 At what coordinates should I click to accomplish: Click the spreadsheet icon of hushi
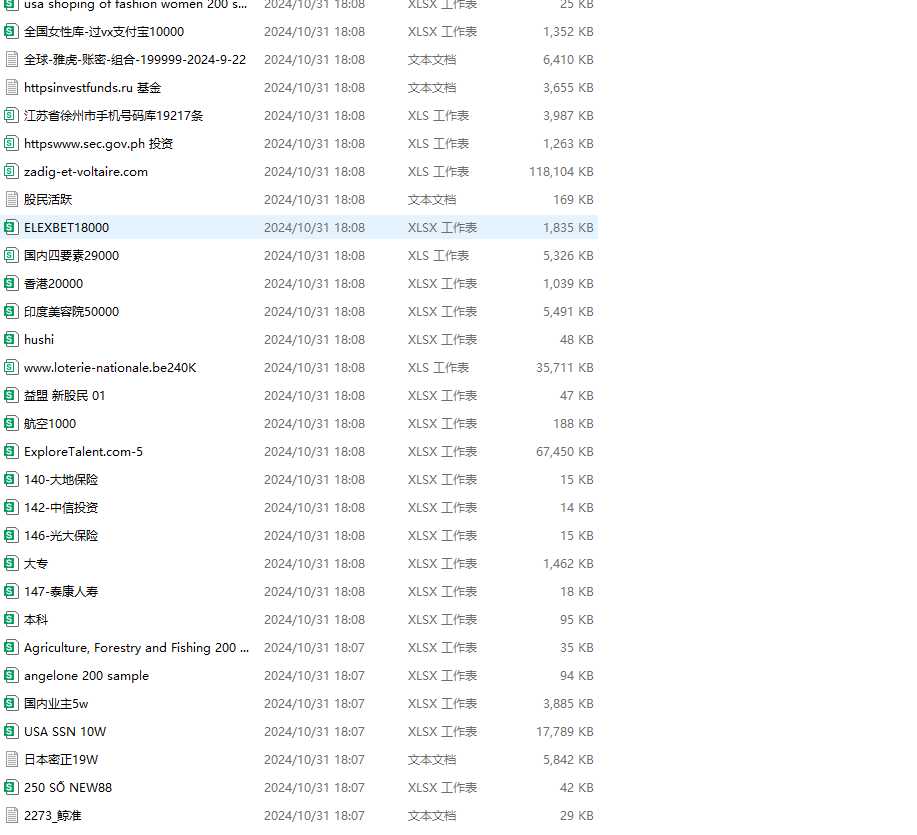pos(11,340)
